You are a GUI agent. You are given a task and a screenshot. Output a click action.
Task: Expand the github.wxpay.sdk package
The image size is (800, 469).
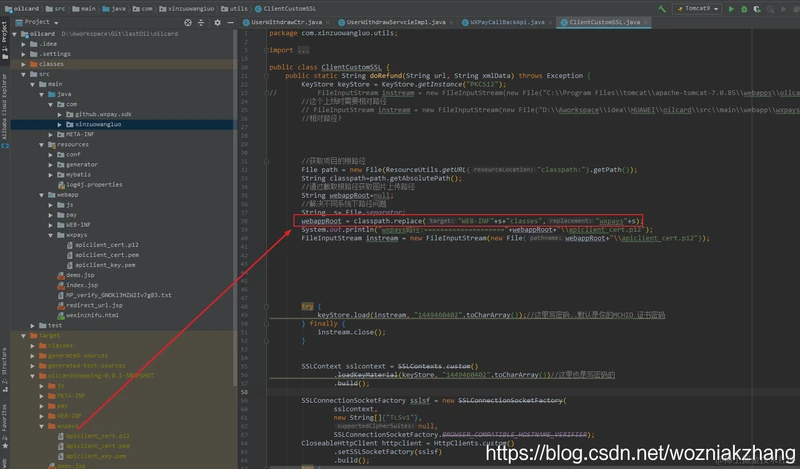(60, 114)
